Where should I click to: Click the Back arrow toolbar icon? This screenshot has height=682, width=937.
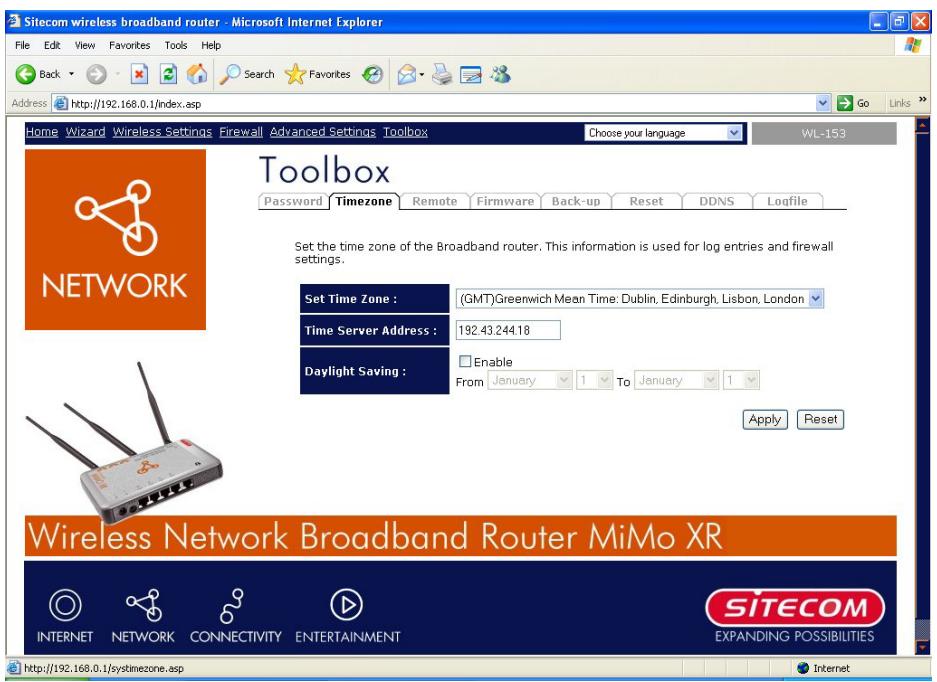[x=26, y=74]
